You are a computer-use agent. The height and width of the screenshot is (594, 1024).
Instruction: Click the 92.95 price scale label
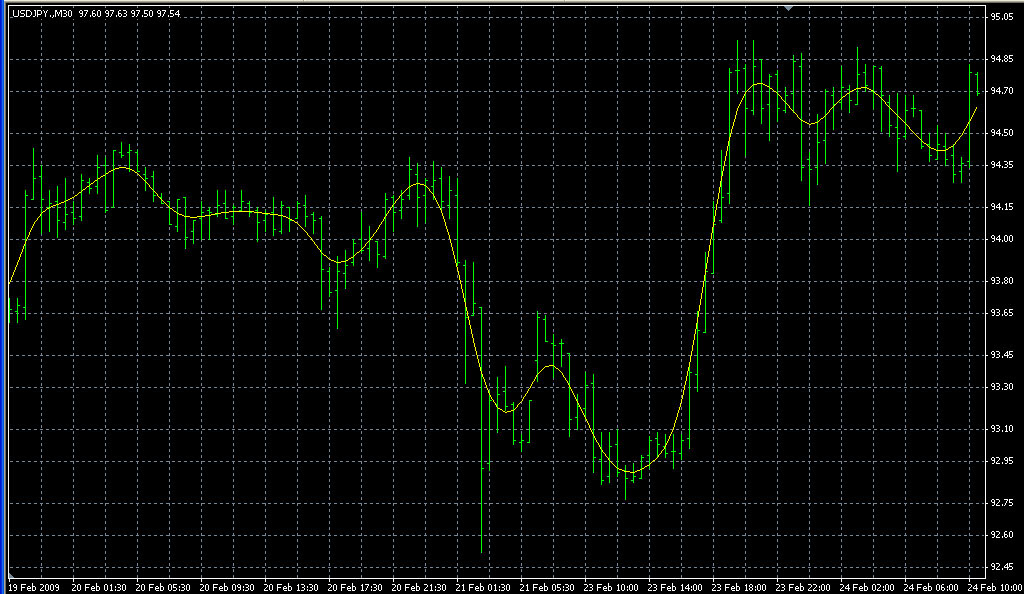[1002, 461]
